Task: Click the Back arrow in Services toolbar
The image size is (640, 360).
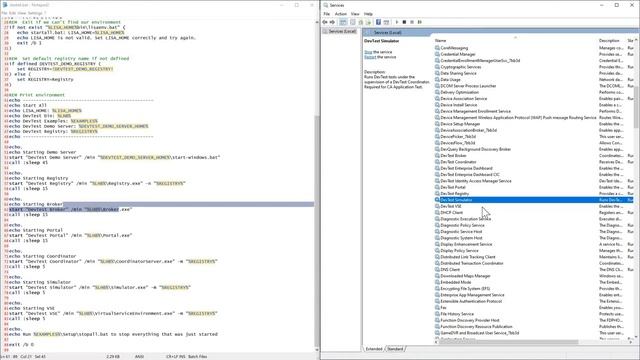Action: tap(325, 22)
